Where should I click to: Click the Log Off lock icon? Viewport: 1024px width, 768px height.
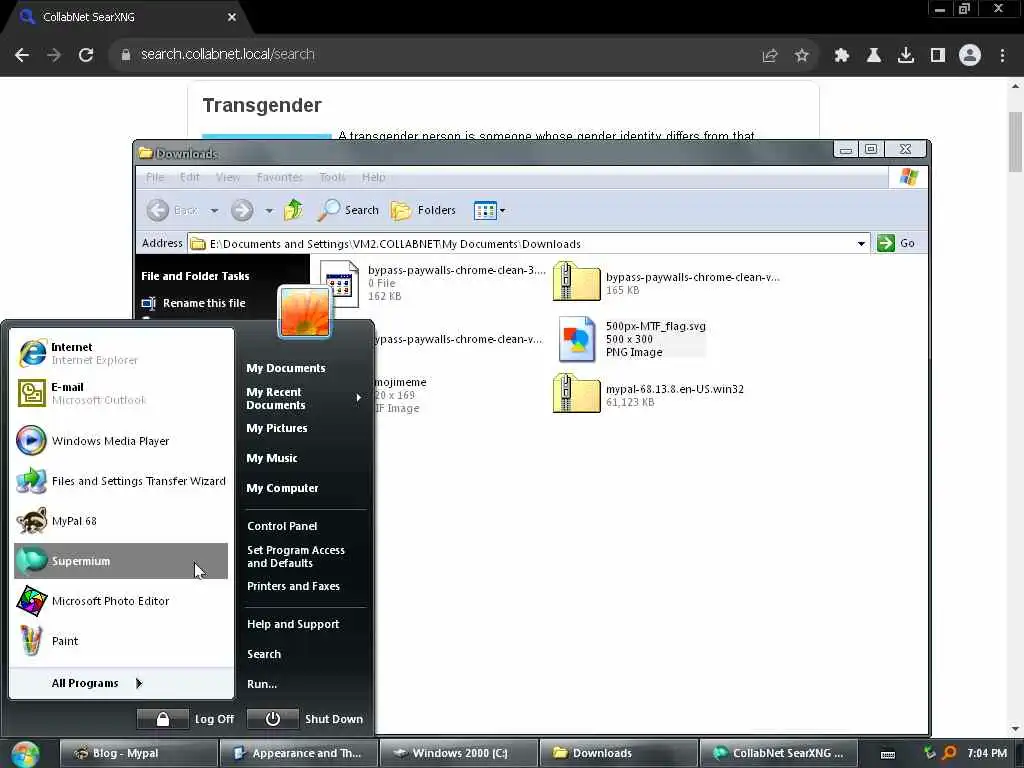[x=163, y=719]
